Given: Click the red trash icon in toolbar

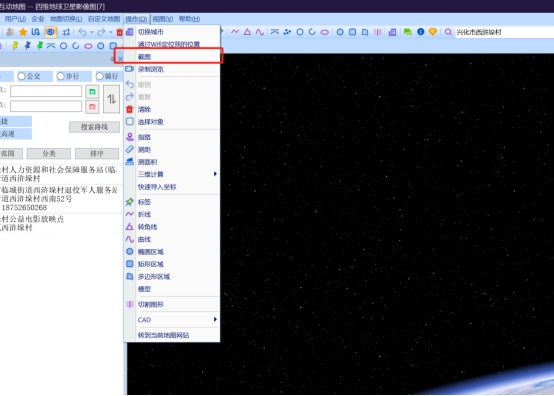Looking at the screenshot, I should click(119, 32).
